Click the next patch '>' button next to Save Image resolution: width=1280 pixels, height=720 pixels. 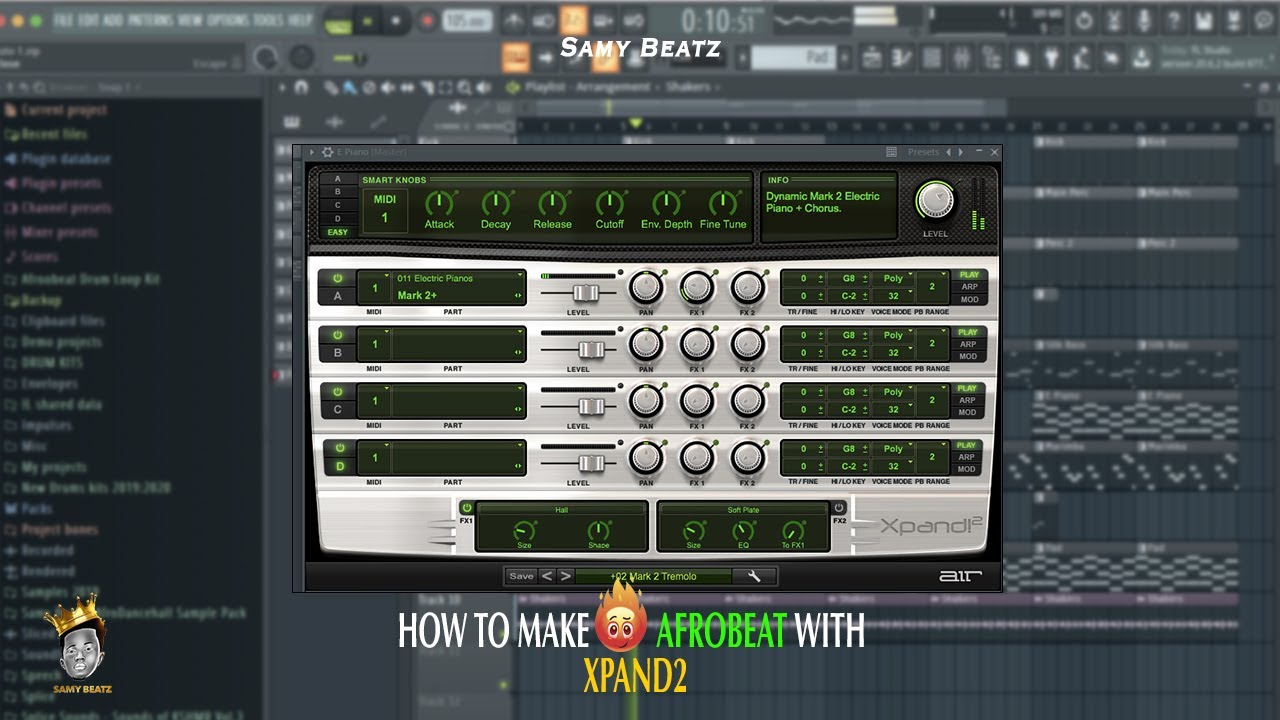point(565,576)
